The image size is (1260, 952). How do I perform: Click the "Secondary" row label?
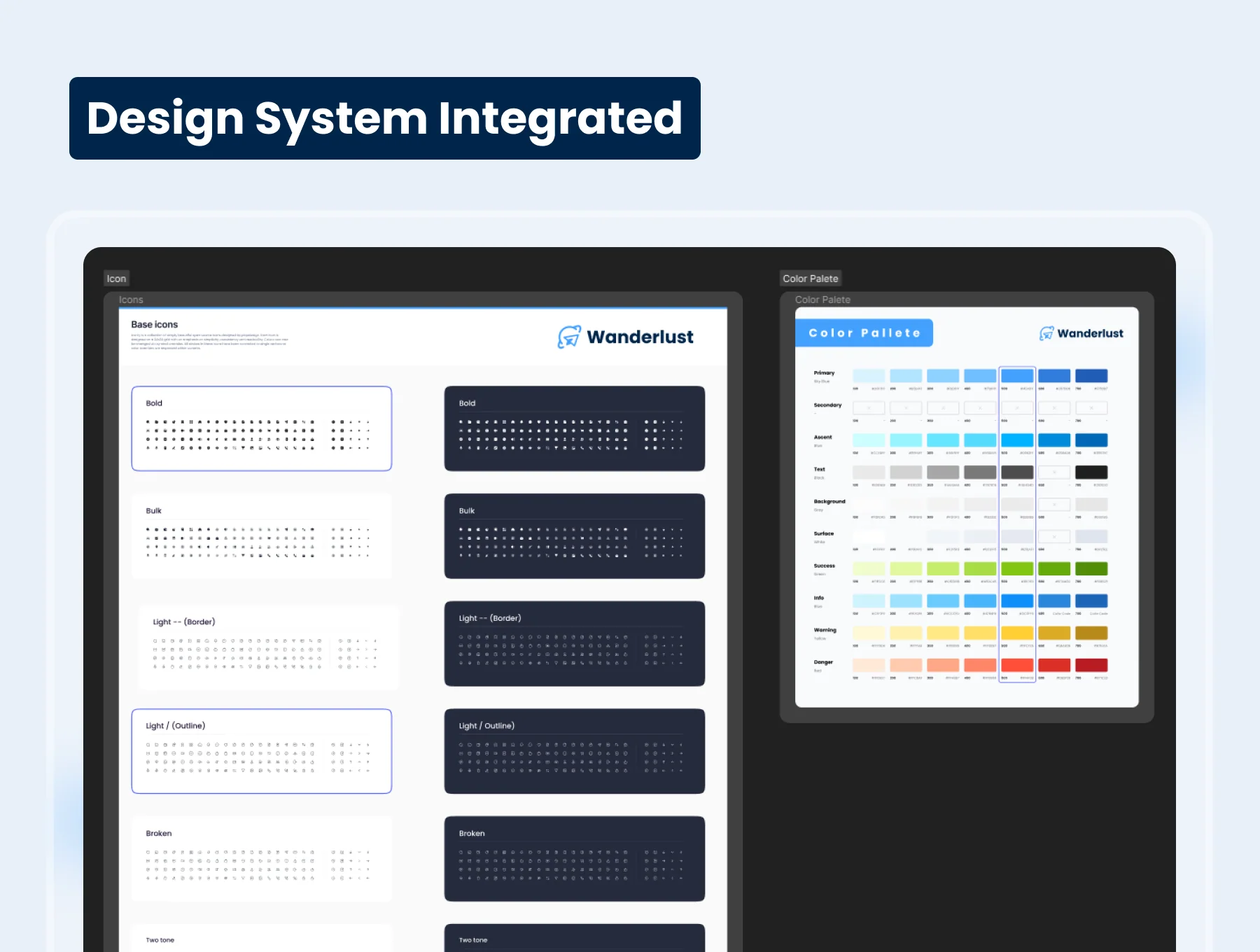click(827, 405)
